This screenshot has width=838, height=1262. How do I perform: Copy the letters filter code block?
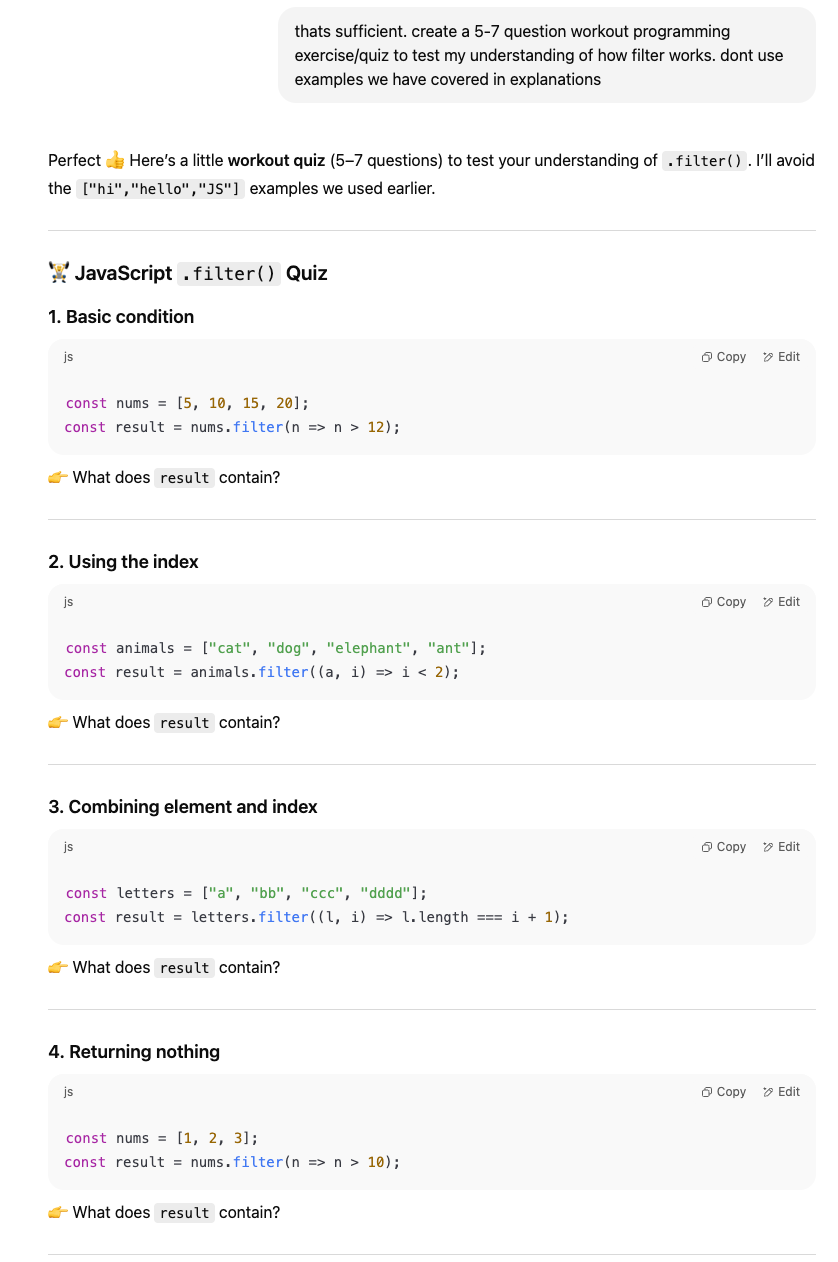click(x=724, y=847)
